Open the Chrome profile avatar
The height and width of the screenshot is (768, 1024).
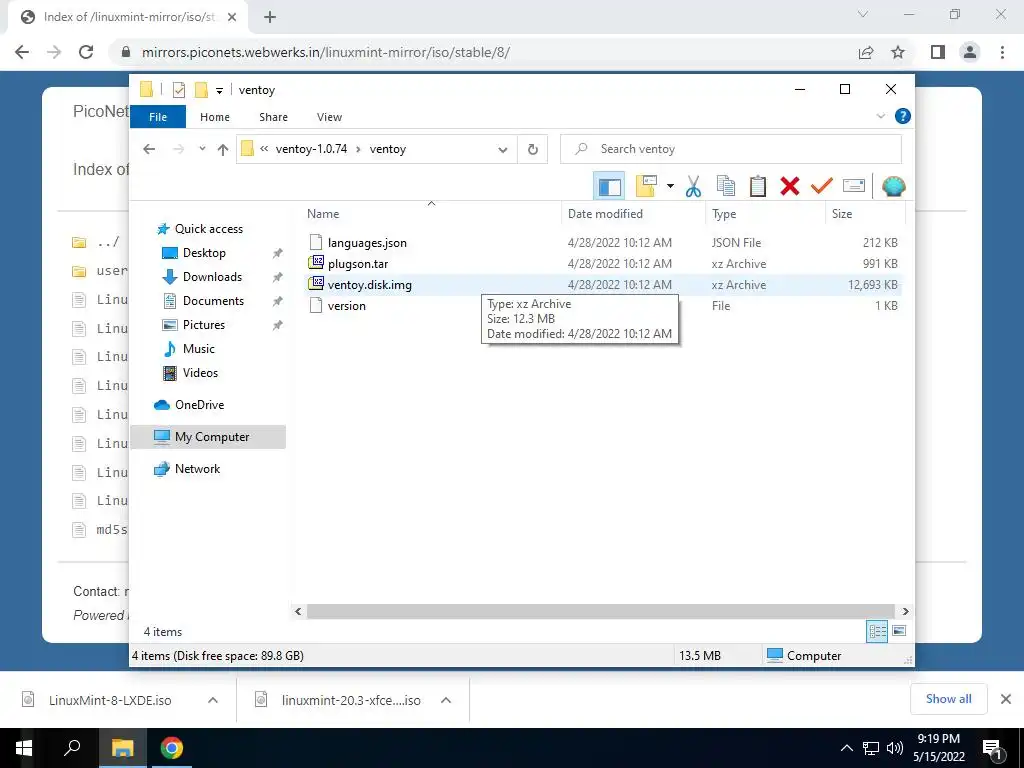click(x=970, y=52)
